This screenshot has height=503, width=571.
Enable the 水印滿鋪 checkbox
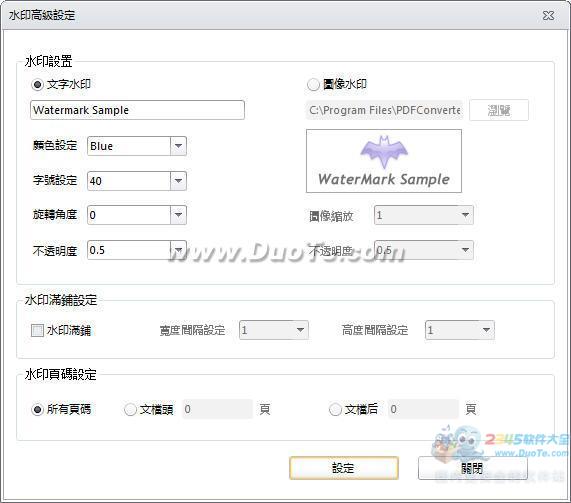(x=38, y=330)
